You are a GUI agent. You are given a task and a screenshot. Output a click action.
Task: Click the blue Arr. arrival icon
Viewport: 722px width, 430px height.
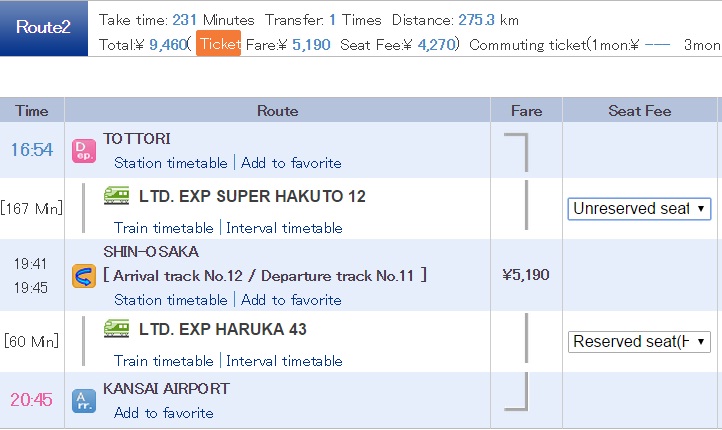[x=84, y=401]
